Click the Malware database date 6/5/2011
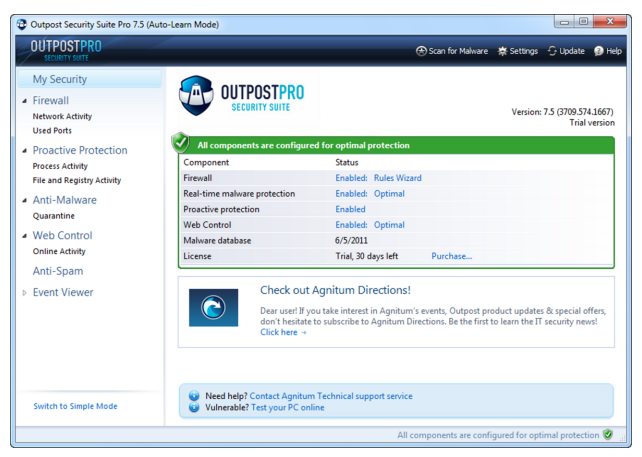This screenshot has height=457, width=642. click(351, 240)
